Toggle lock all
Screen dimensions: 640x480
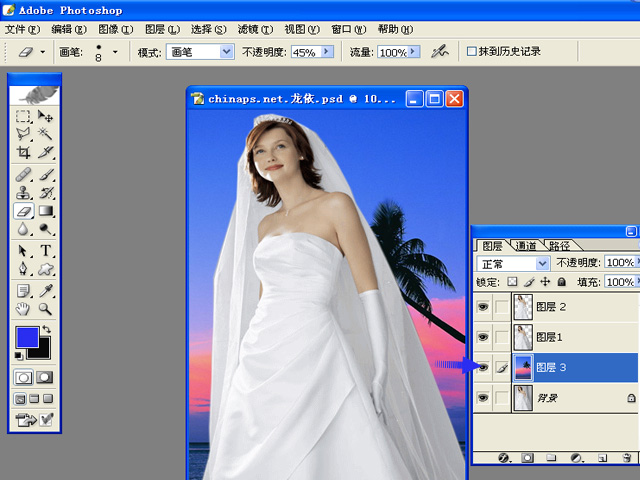click(x=562, y=282)
